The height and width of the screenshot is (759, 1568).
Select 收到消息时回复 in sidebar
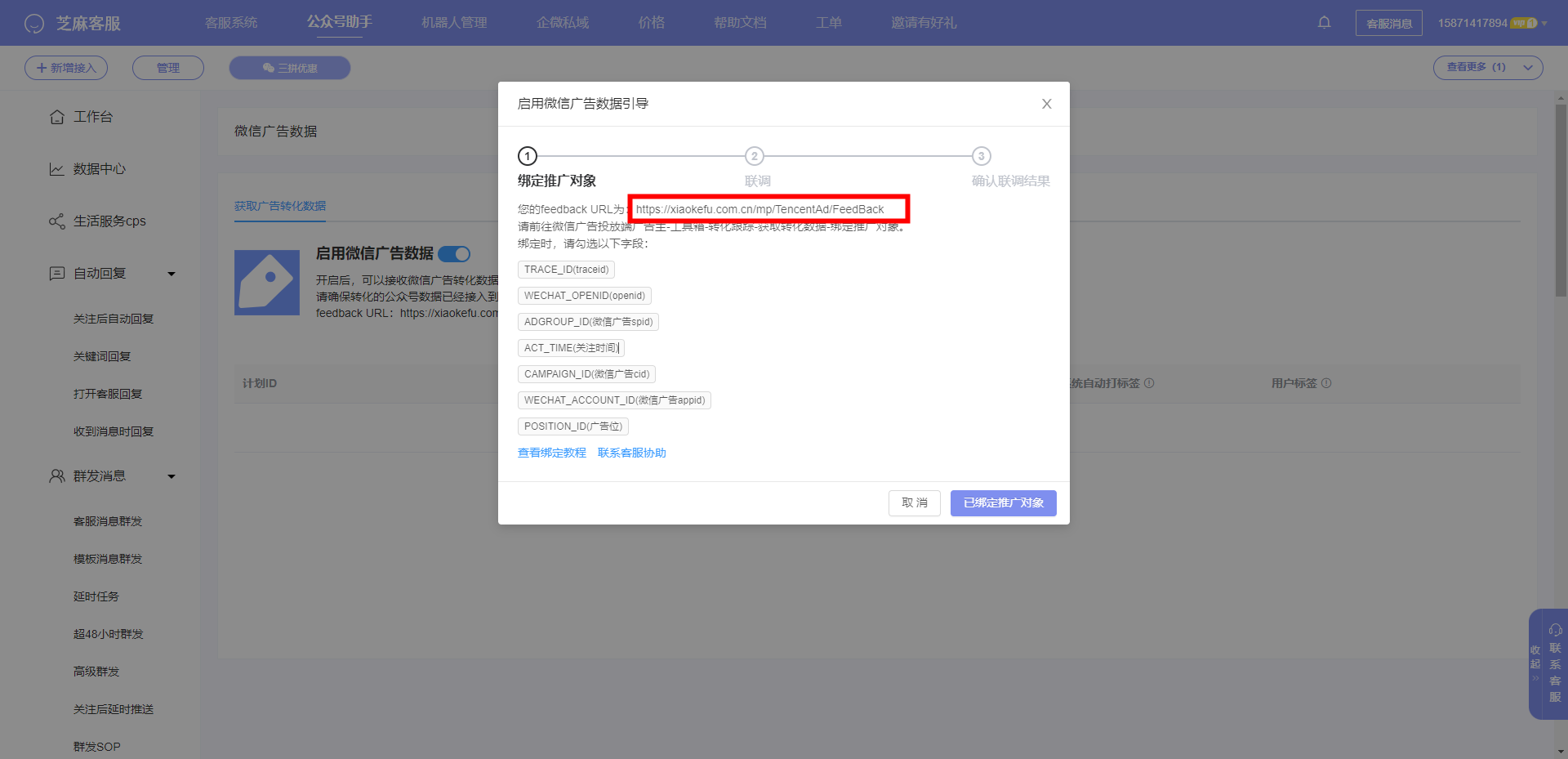114,431
